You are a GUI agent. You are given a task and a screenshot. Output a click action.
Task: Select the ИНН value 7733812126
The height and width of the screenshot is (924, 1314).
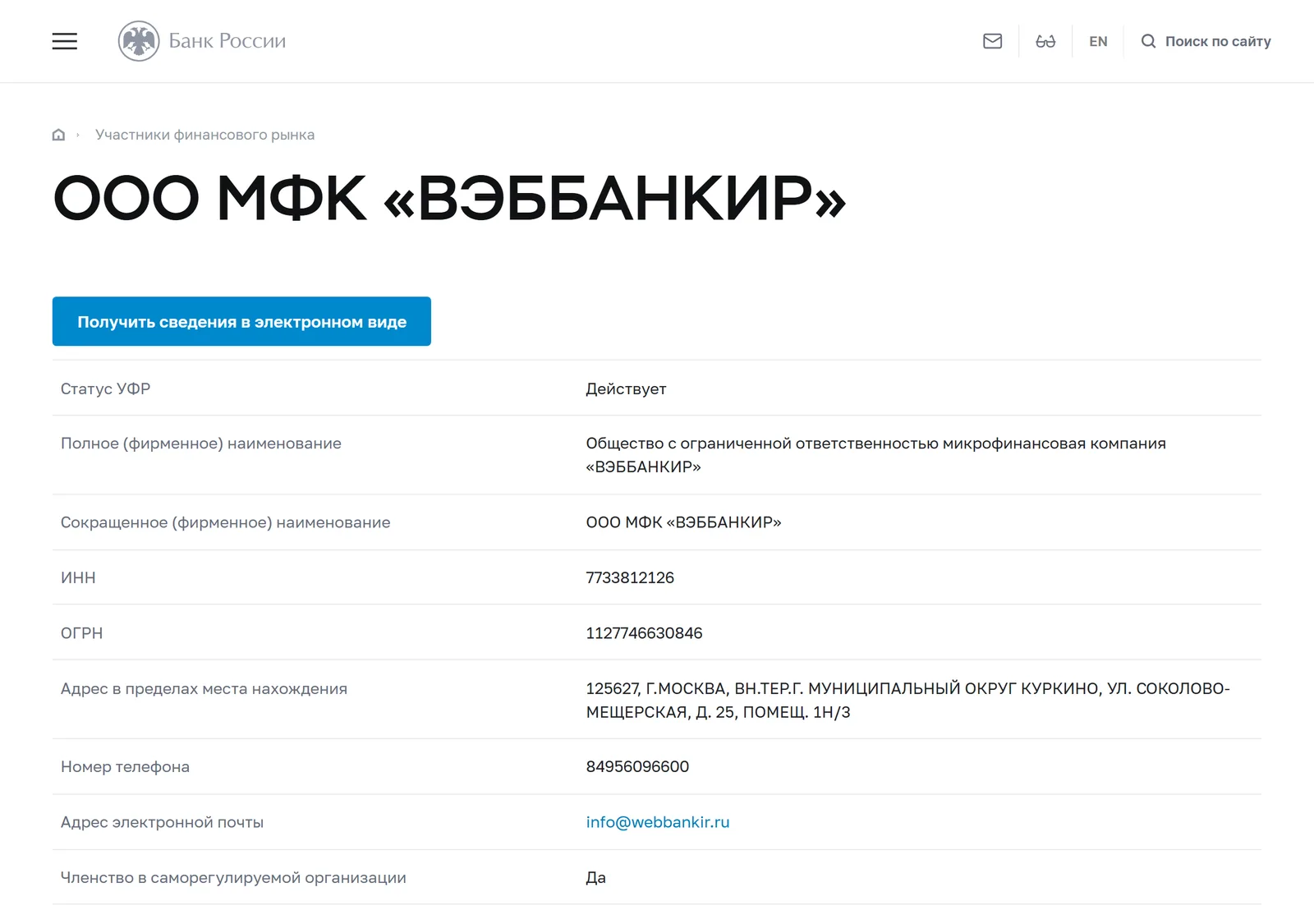630,577
